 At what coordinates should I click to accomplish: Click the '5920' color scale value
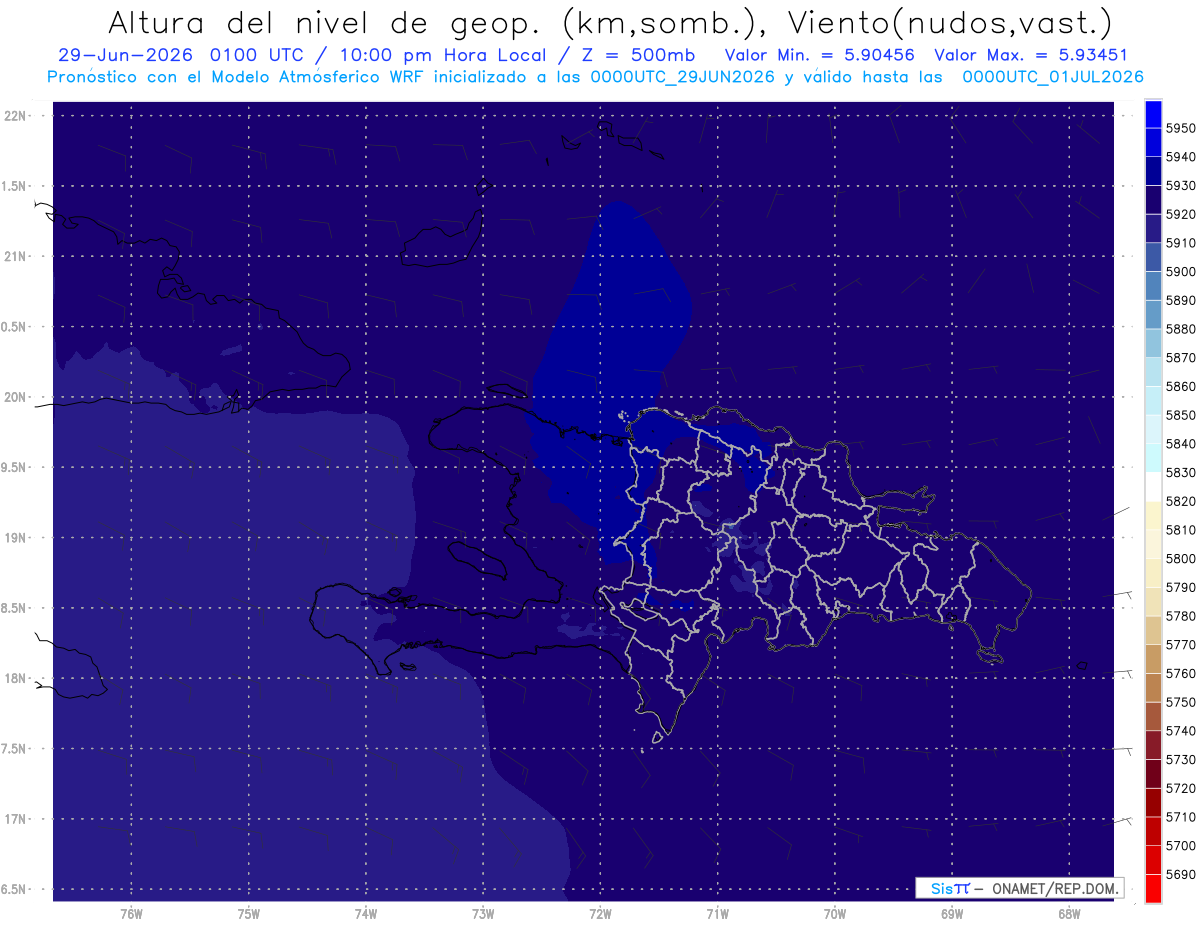pyautogui.click(x=1181, y=214)
